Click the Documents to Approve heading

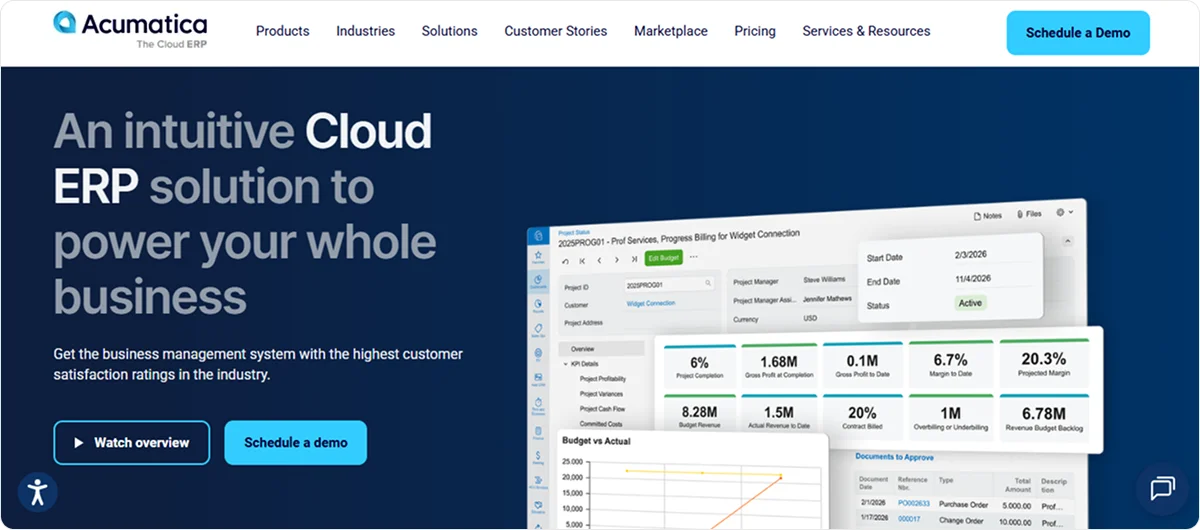pos(894,457)
